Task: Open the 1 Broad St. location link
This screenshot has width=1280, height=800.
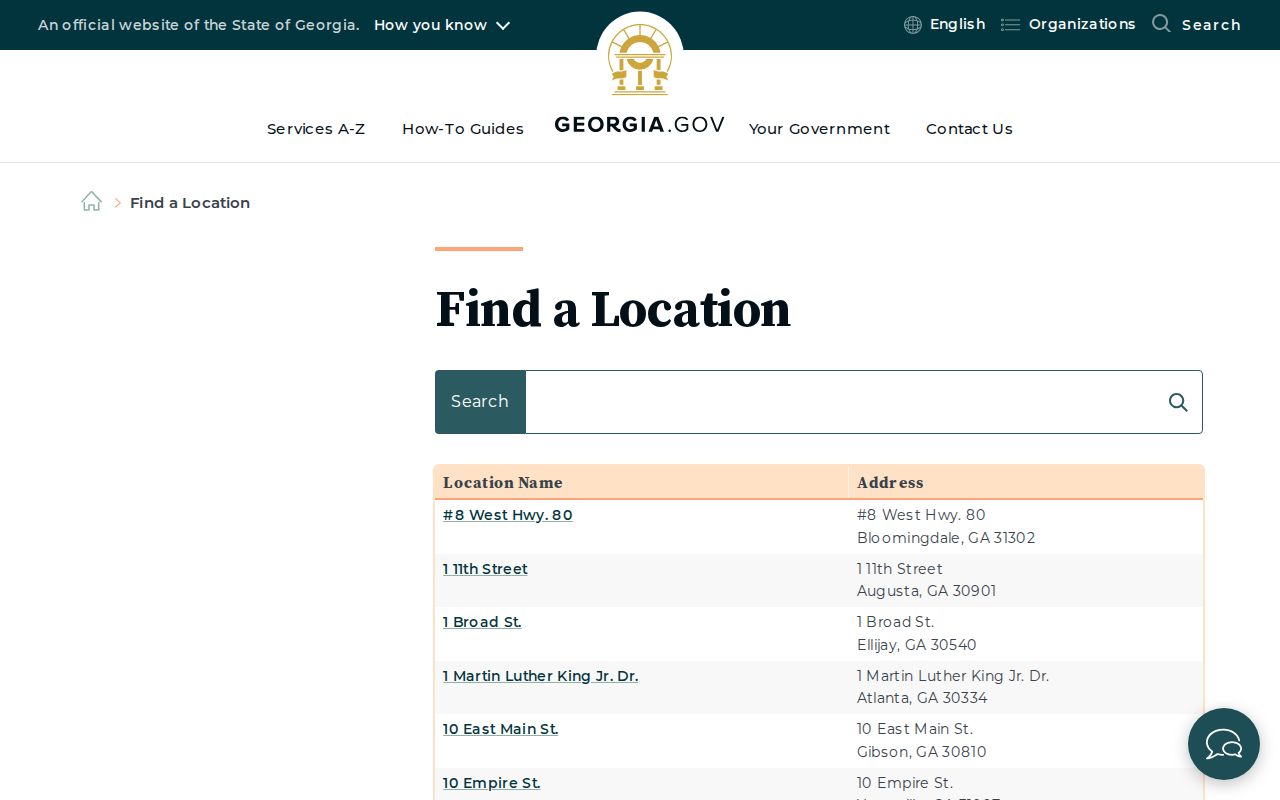Action: (482, 622)
